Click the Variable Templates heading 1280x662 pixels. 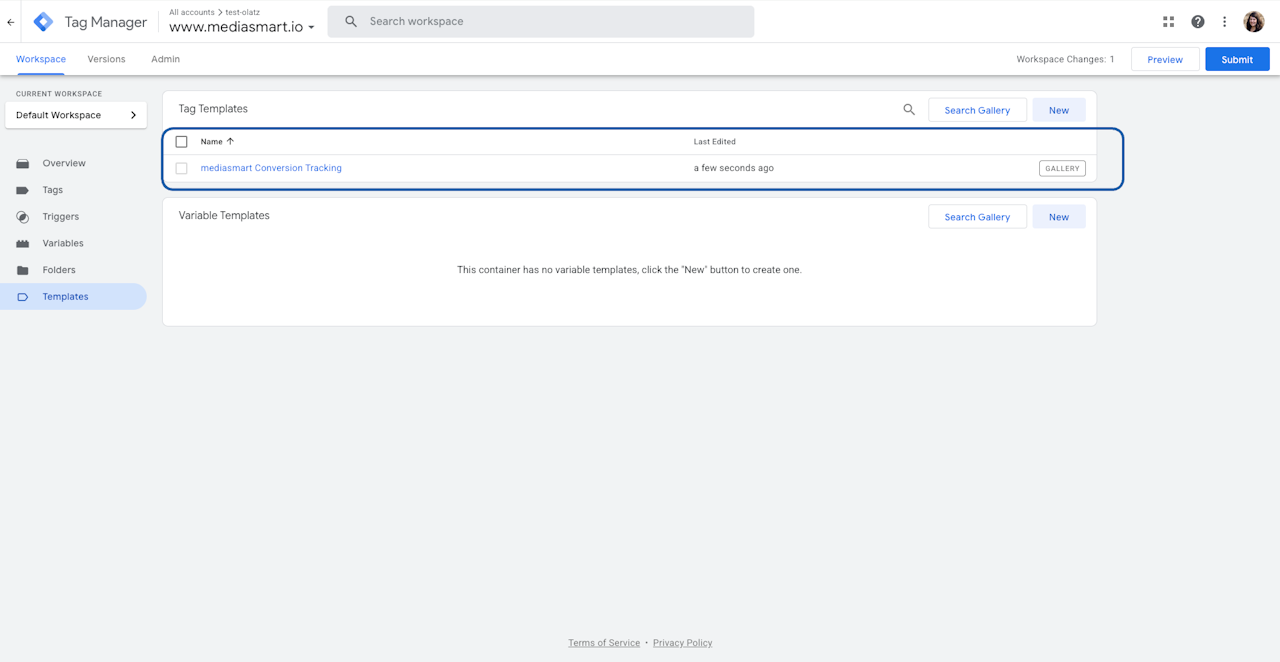[224, 216]
